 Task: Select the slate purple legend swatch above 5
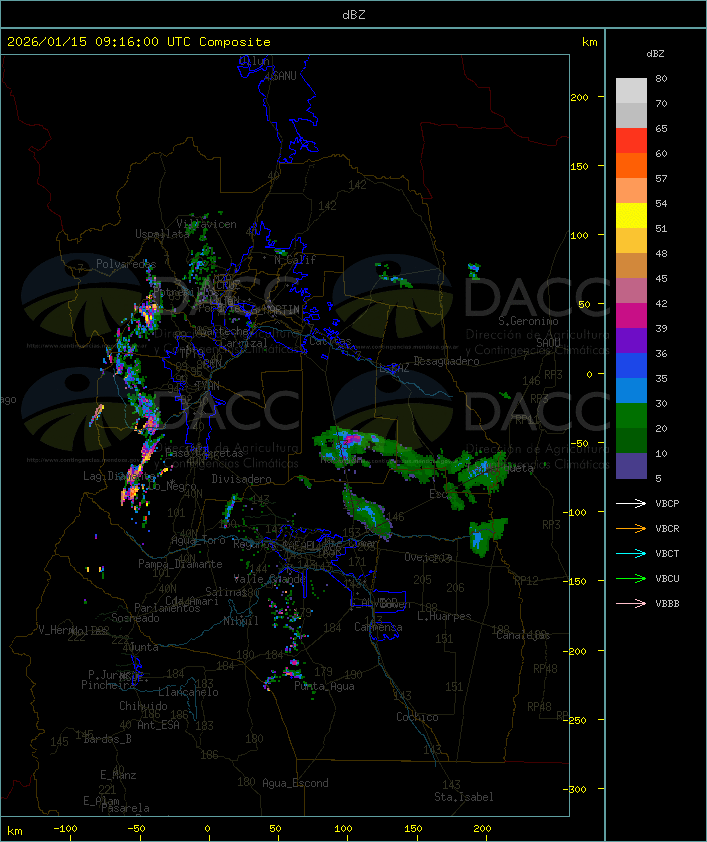[x=631, y=466]
